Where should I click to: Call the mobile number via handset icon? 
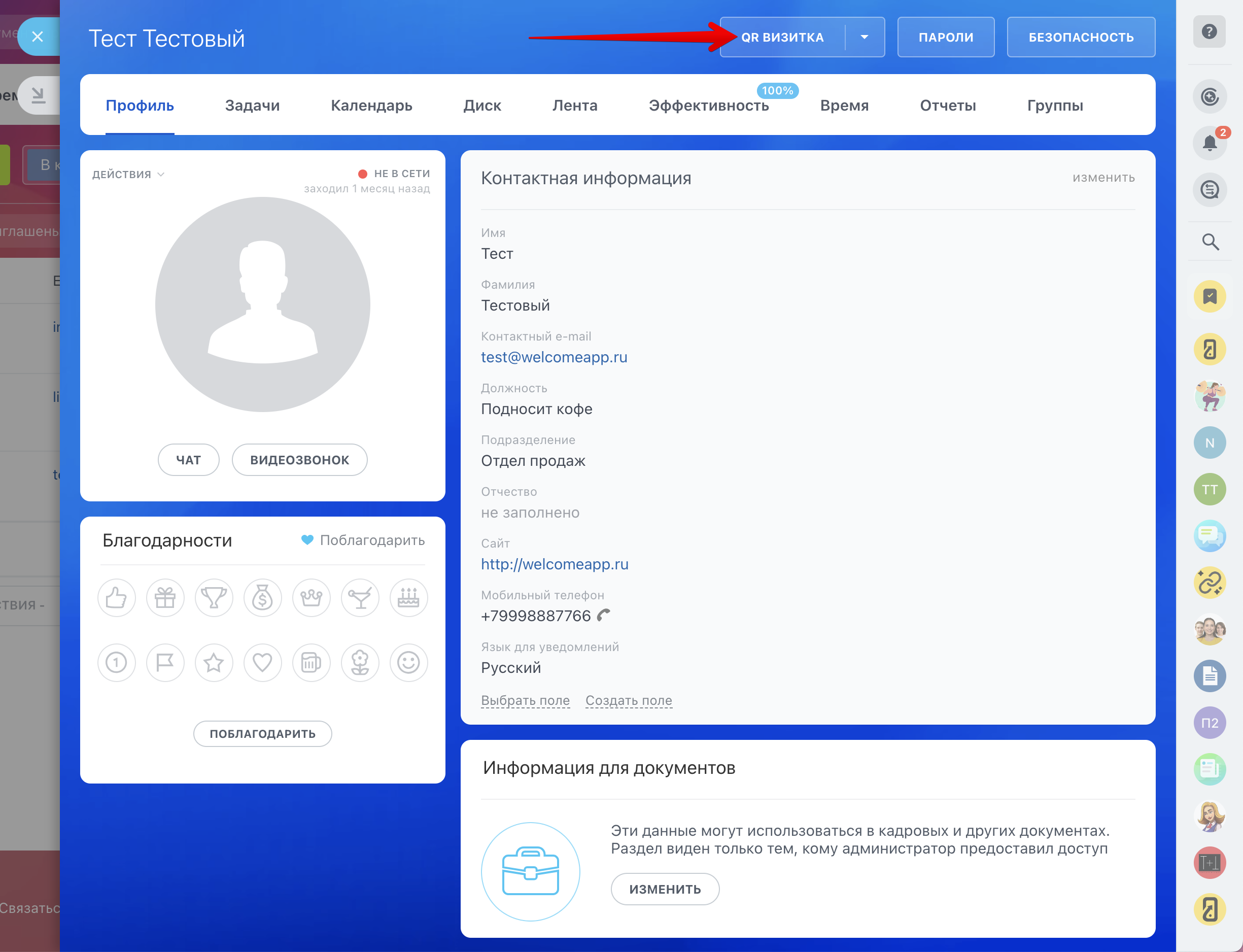point(604,616)
